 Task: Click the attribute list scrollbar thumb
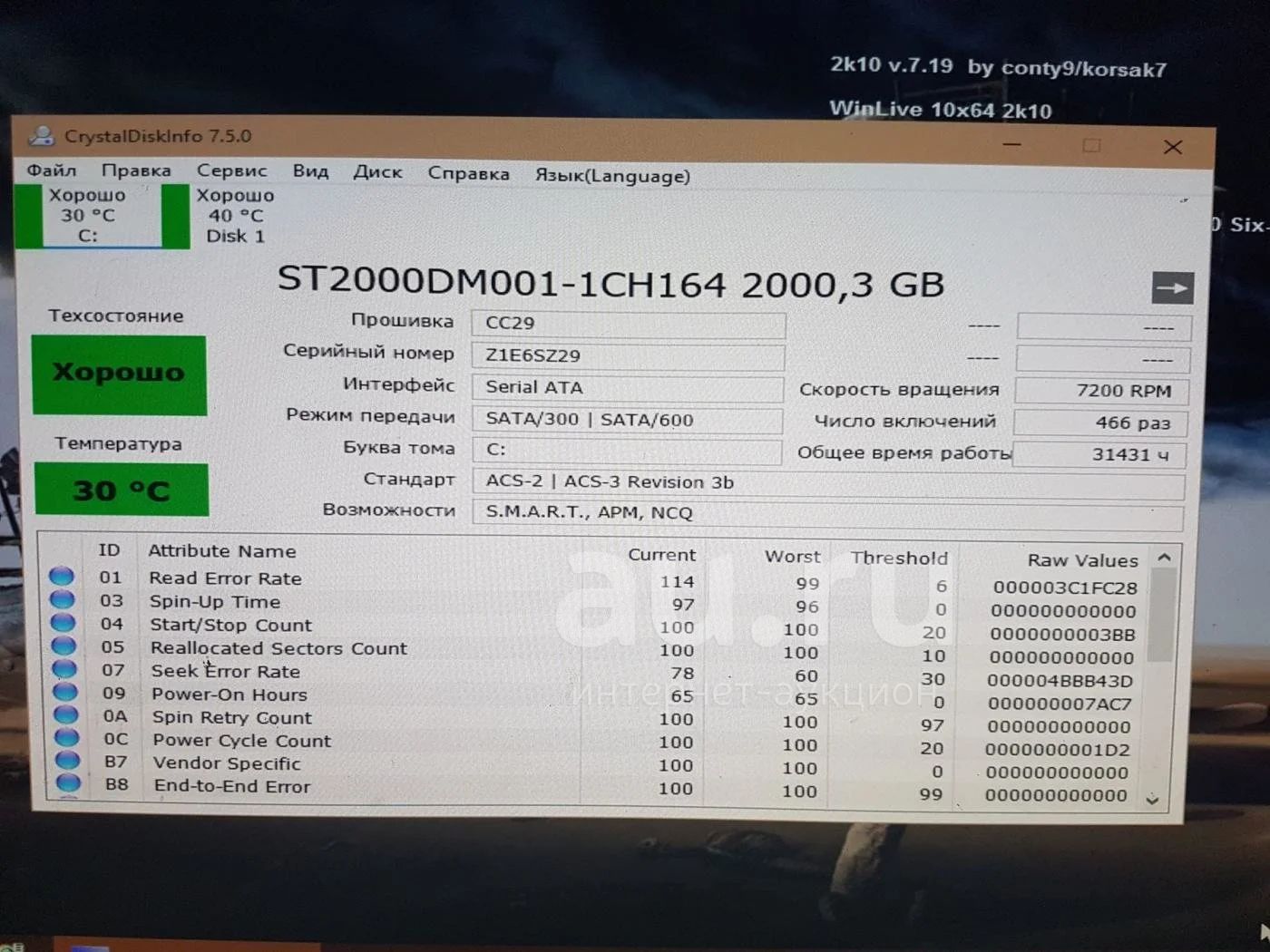pyautogui.click(x=1161, y=617)
